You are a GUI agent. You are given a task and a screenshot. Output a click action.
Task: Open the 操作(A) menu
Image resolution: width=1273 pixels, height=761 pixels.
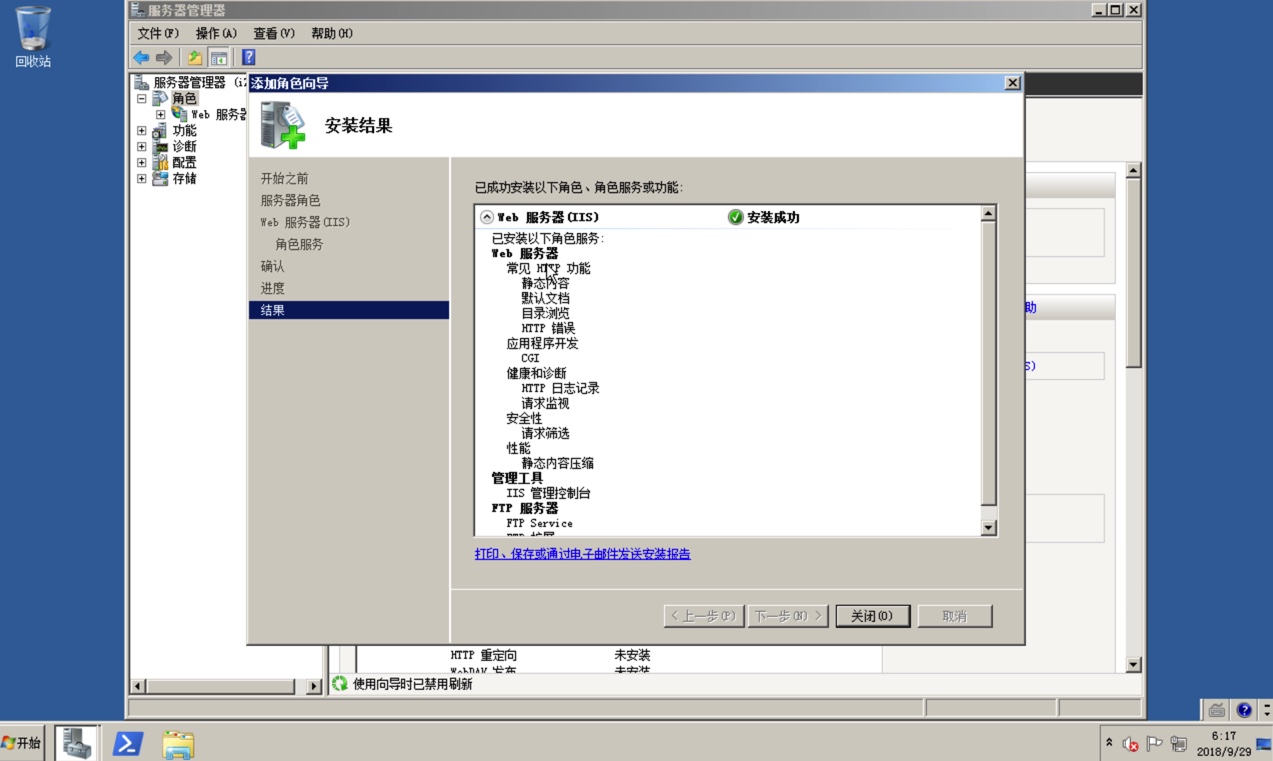point(216,33)
